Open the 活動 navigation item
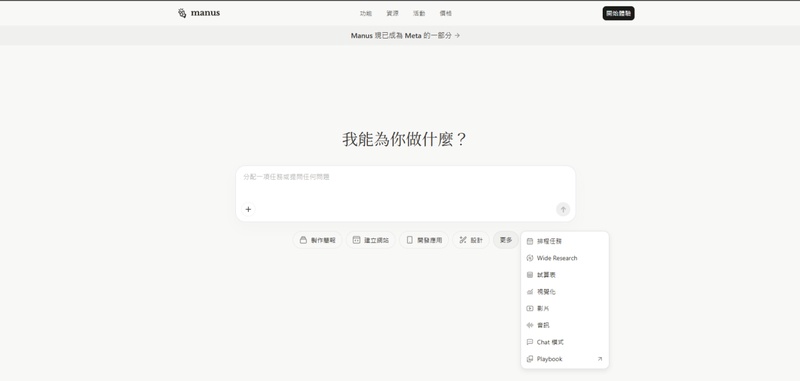This screenshot has height=381, width=800. click(419, 14)
